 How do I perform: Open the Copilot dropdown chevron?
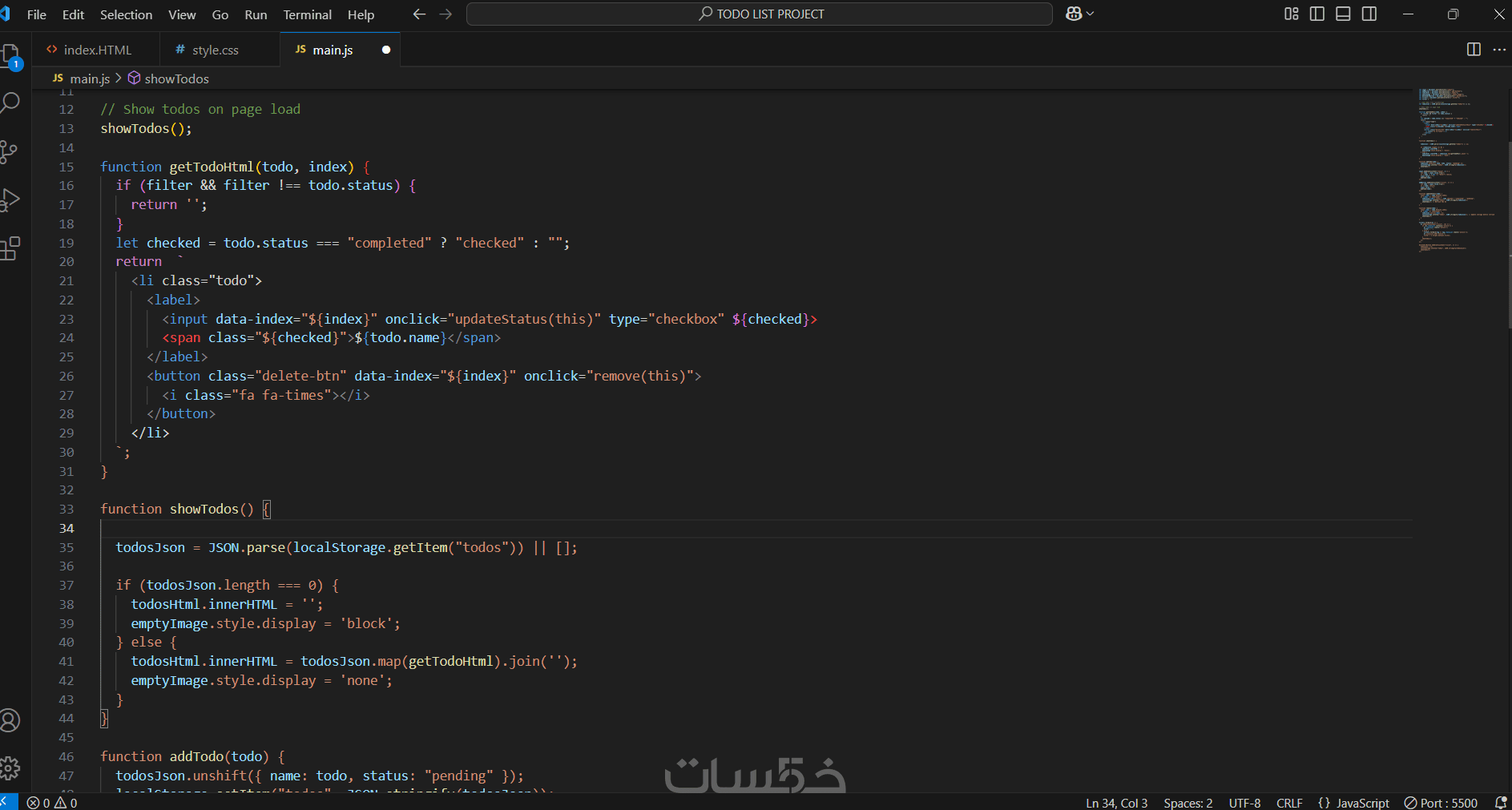1091,14
